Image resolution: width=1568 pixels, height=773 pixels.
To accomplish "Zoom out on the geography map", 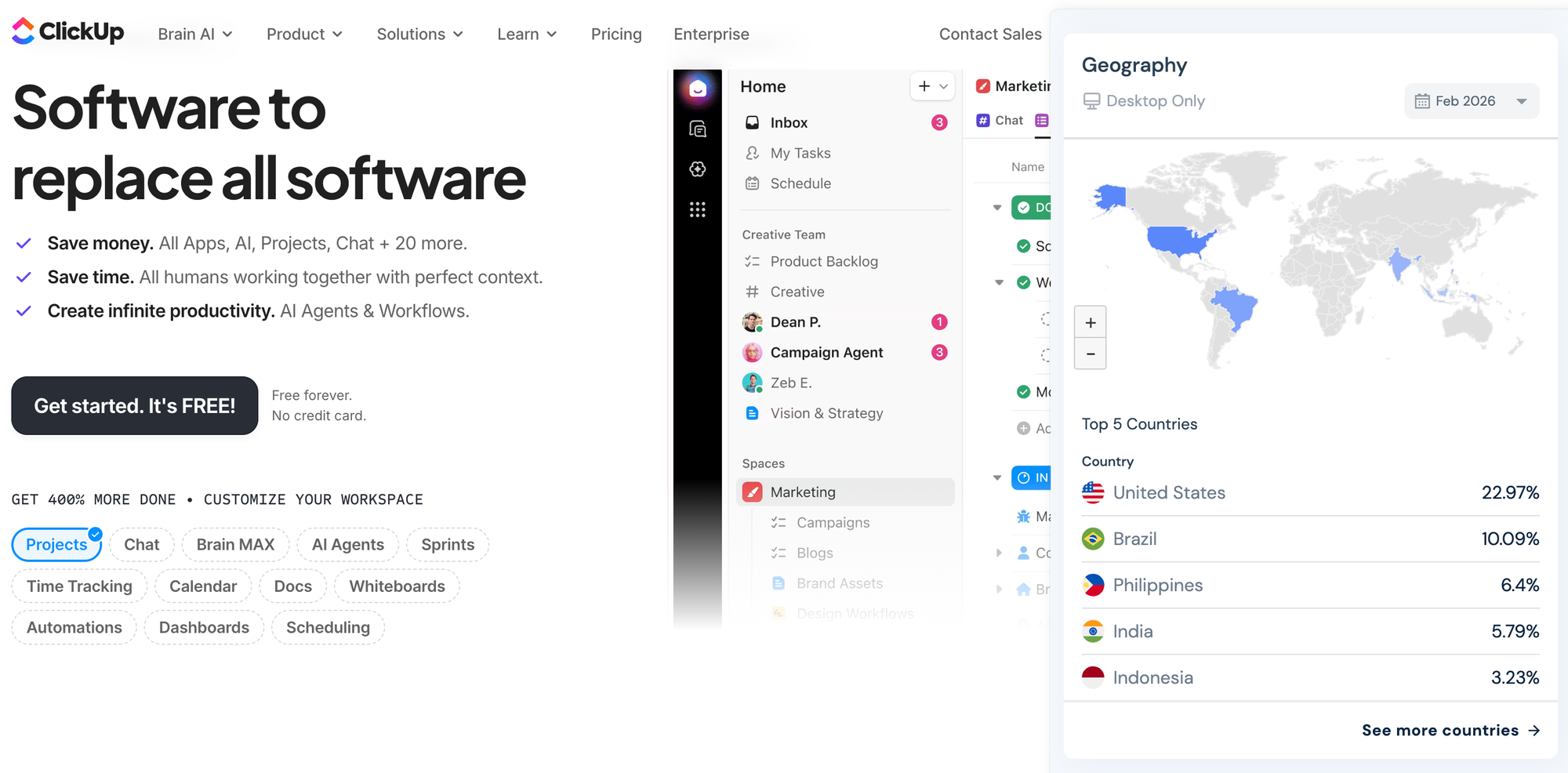I will click(1090, 354).
